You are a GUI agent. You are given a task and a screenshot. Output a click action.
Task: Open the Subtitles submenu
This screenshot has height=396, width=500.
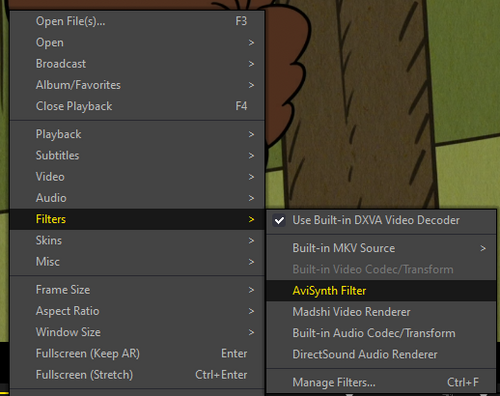click(137, 156)
